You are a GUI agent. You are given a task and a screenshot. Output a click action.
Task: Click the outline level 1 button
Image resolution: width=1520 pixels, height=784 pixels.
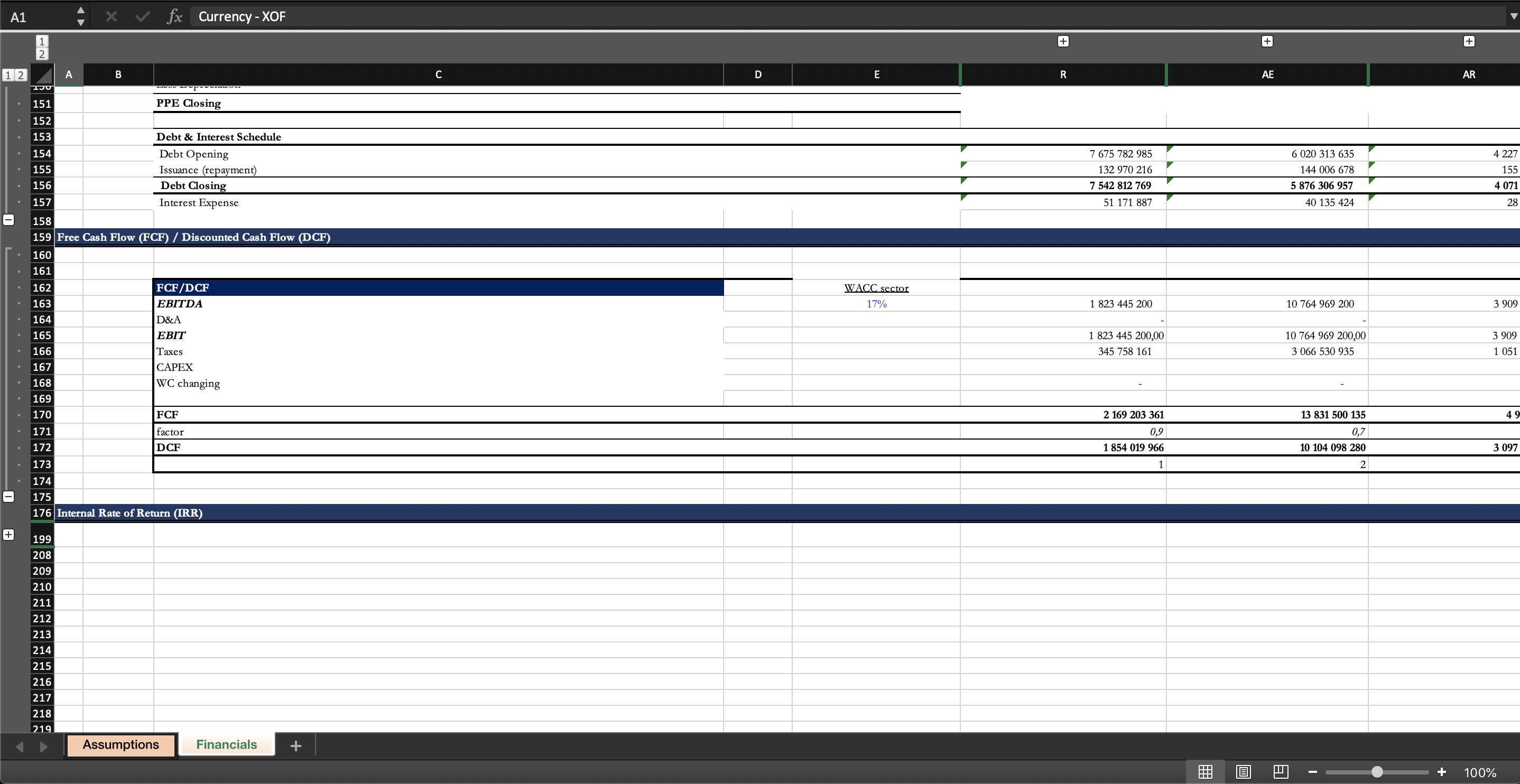click(x=8, y=75)
